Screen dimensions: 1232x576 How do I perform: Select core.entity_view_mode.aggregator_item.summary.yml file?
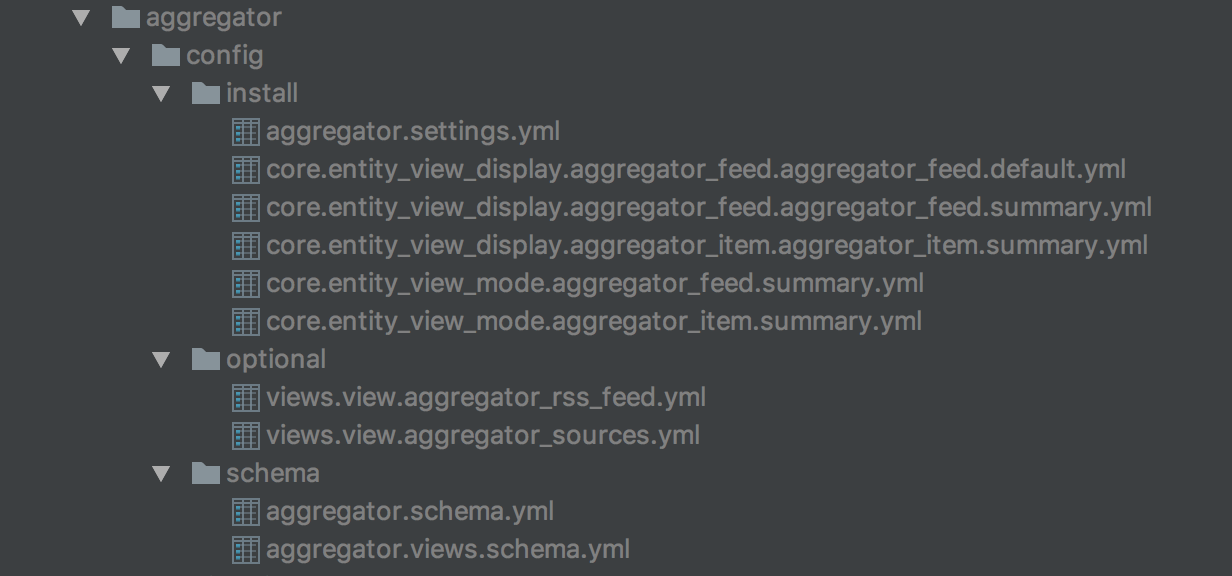[593, 321]
